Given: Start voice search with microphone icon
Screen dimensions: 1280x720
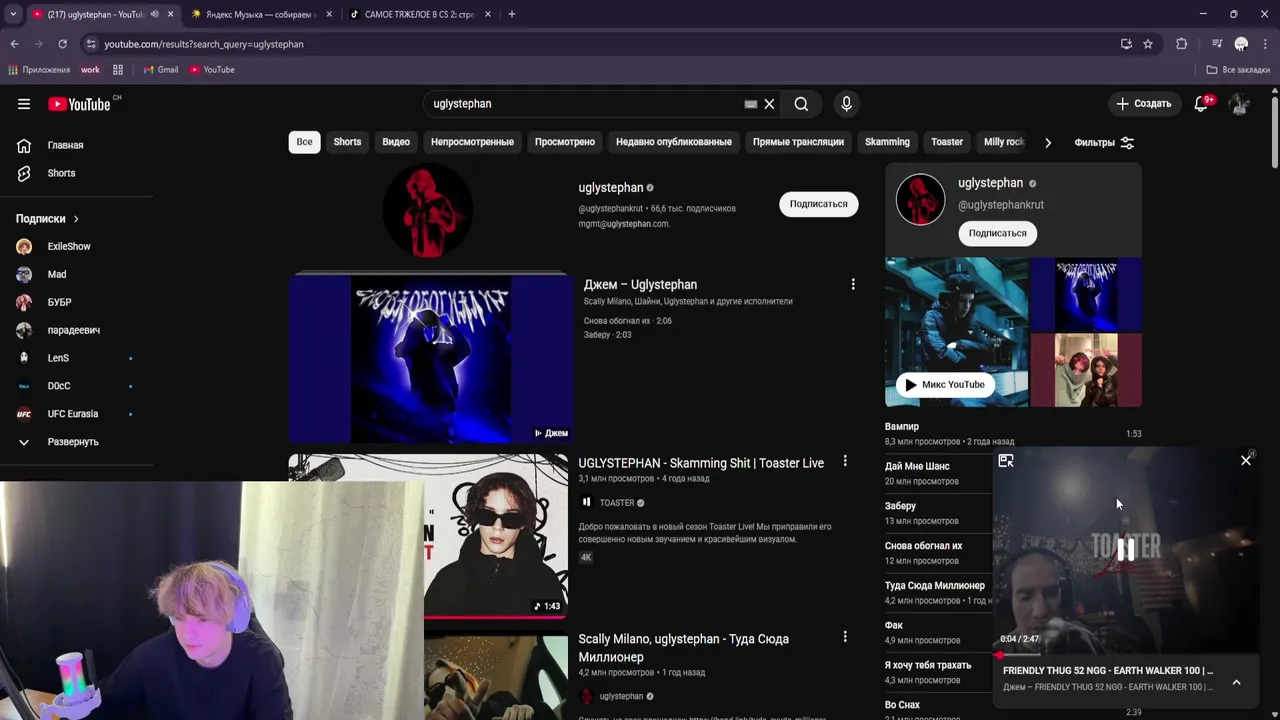Looking at the screenshot, I should point(846,104).
